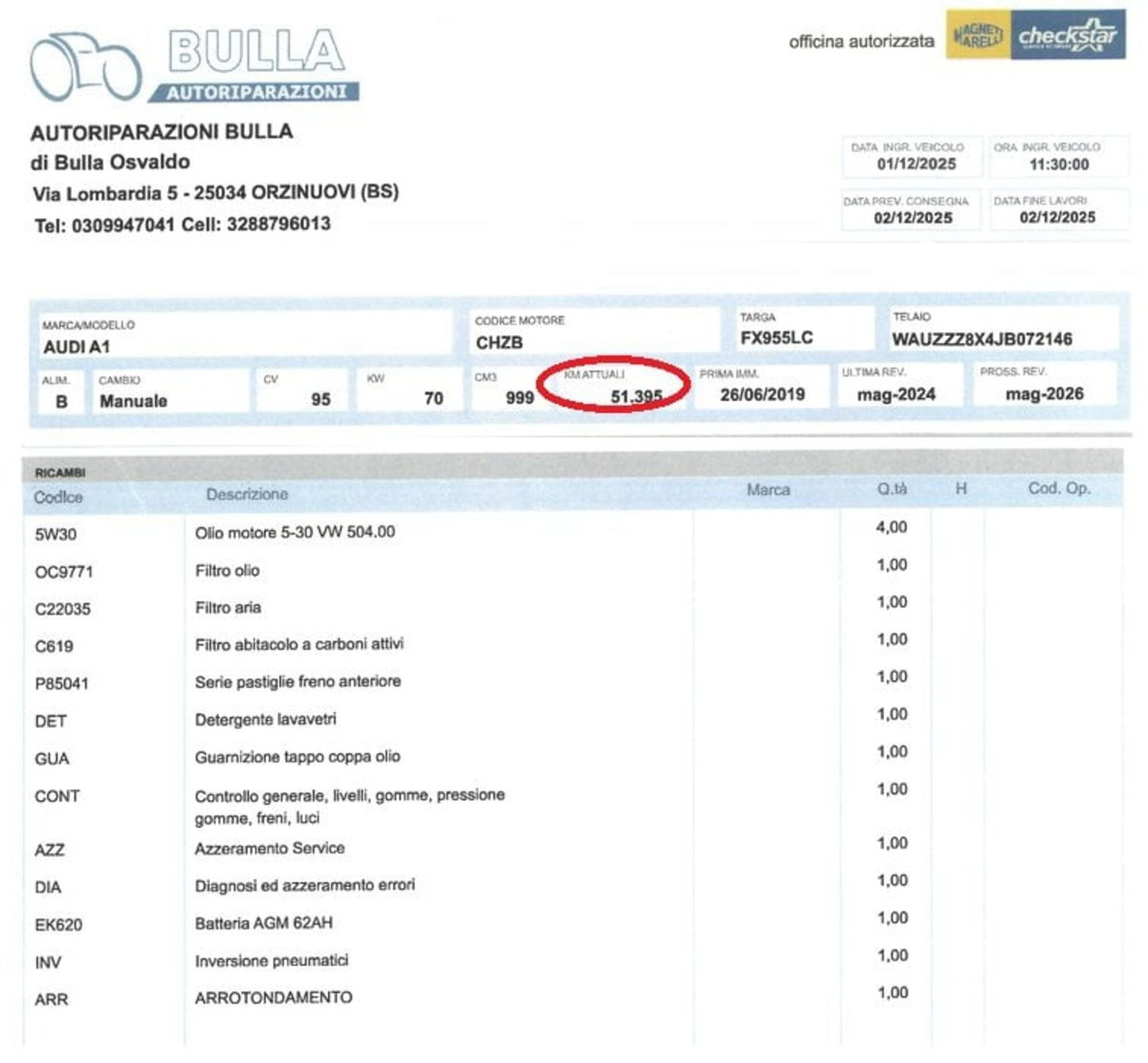Select the owner line 'di Bulla Osvaldo'

pos(110,163)
